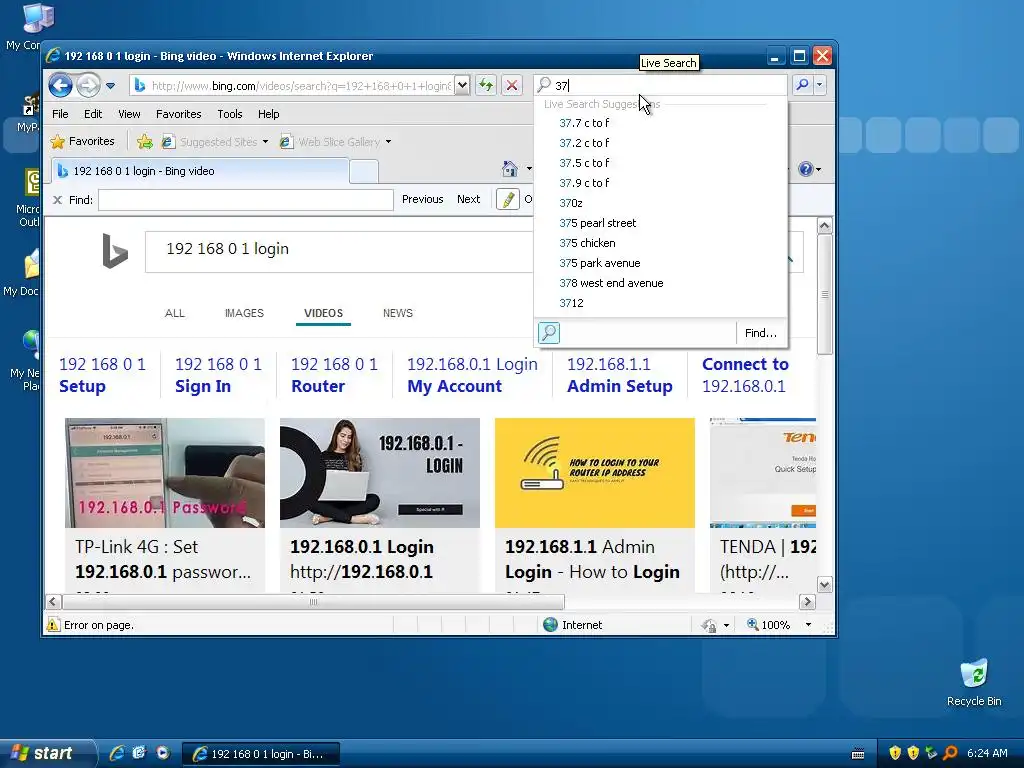Click Next in the Find bar
The image size is (1024, 768).
pyautogui.click(x=468, y=199)
